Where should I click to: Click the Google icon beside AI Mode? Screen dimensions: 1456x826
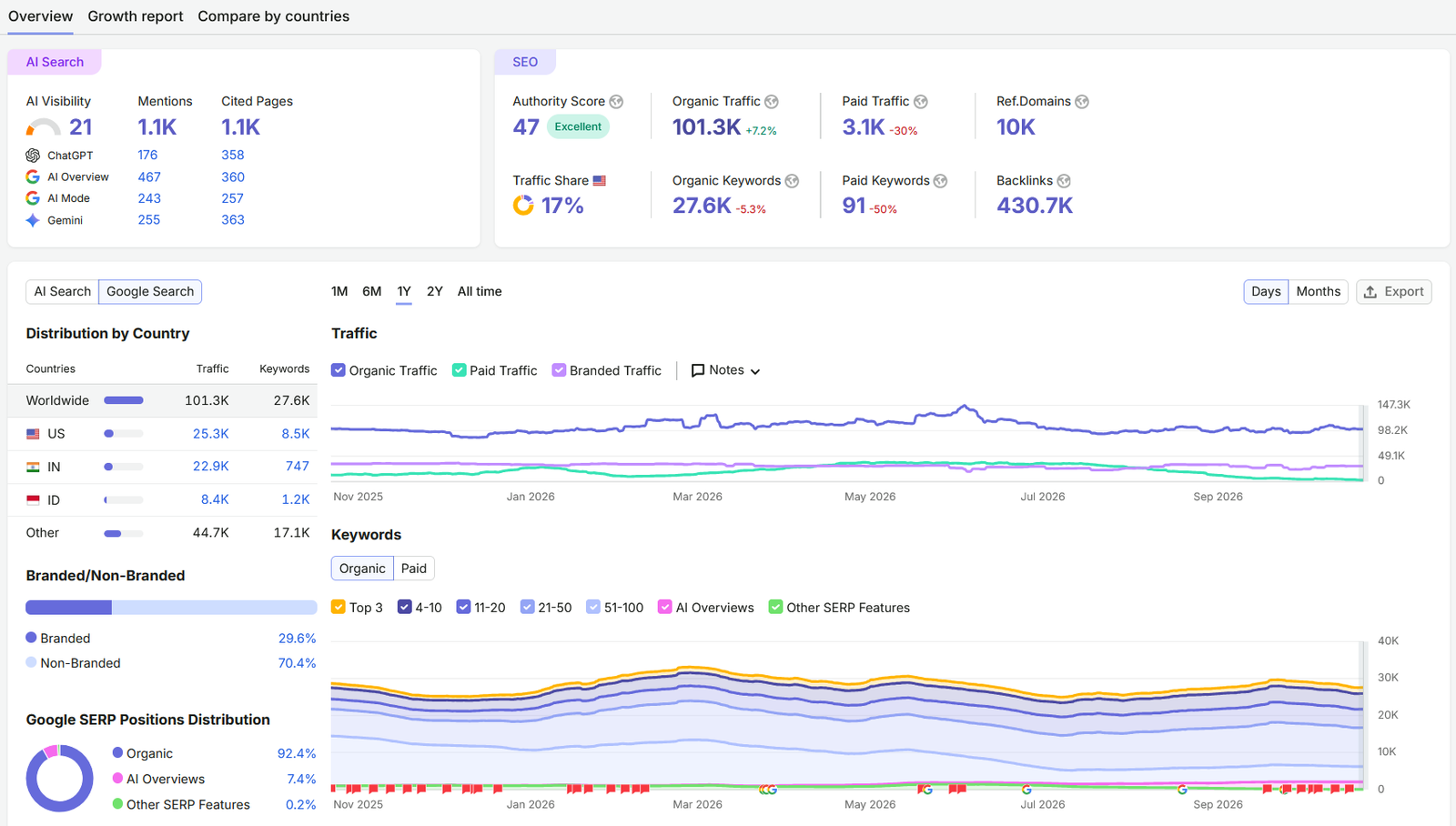tap(33, 198)
